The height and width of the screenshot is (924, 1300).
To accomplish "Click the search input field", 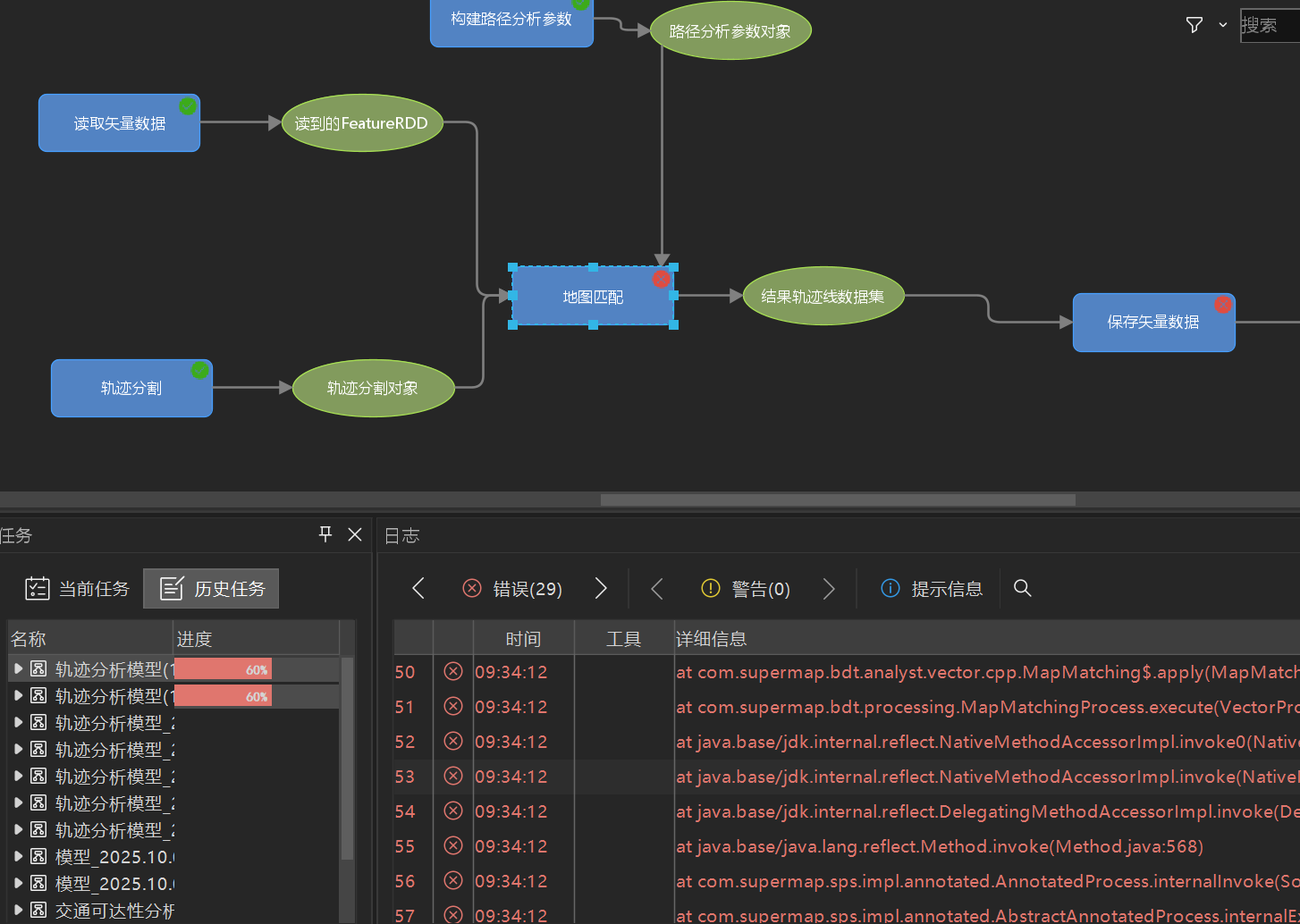I will tap(1270, 25).
